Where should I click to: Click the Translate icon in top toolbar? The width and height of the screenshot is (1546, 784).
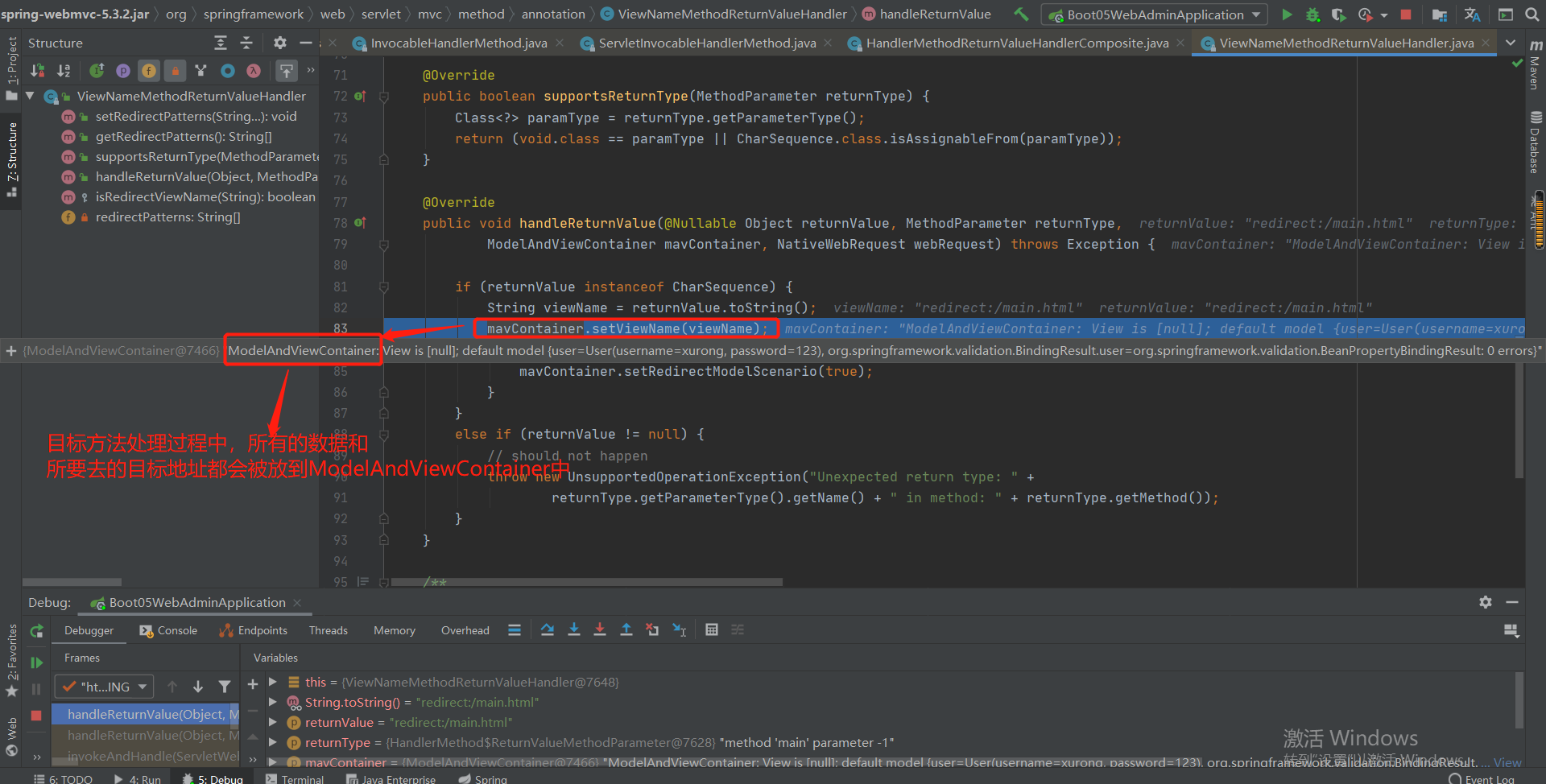(x=1472, y=14)
